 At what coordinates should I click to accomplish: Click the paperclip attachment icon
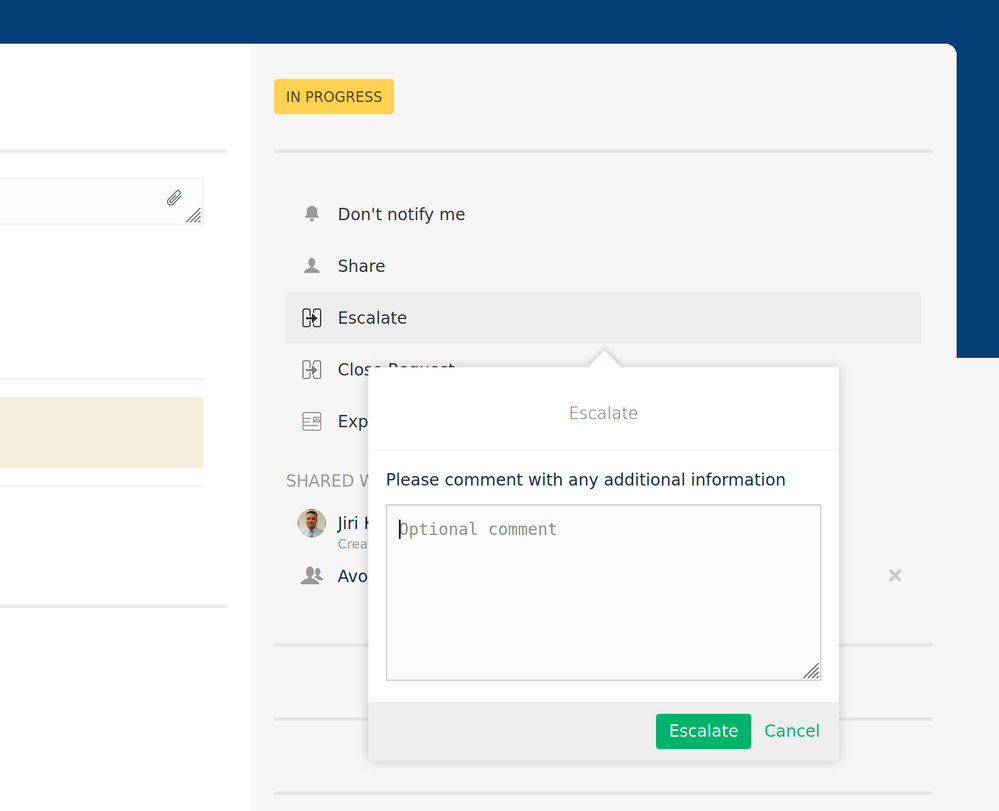[x=174, y=198]
